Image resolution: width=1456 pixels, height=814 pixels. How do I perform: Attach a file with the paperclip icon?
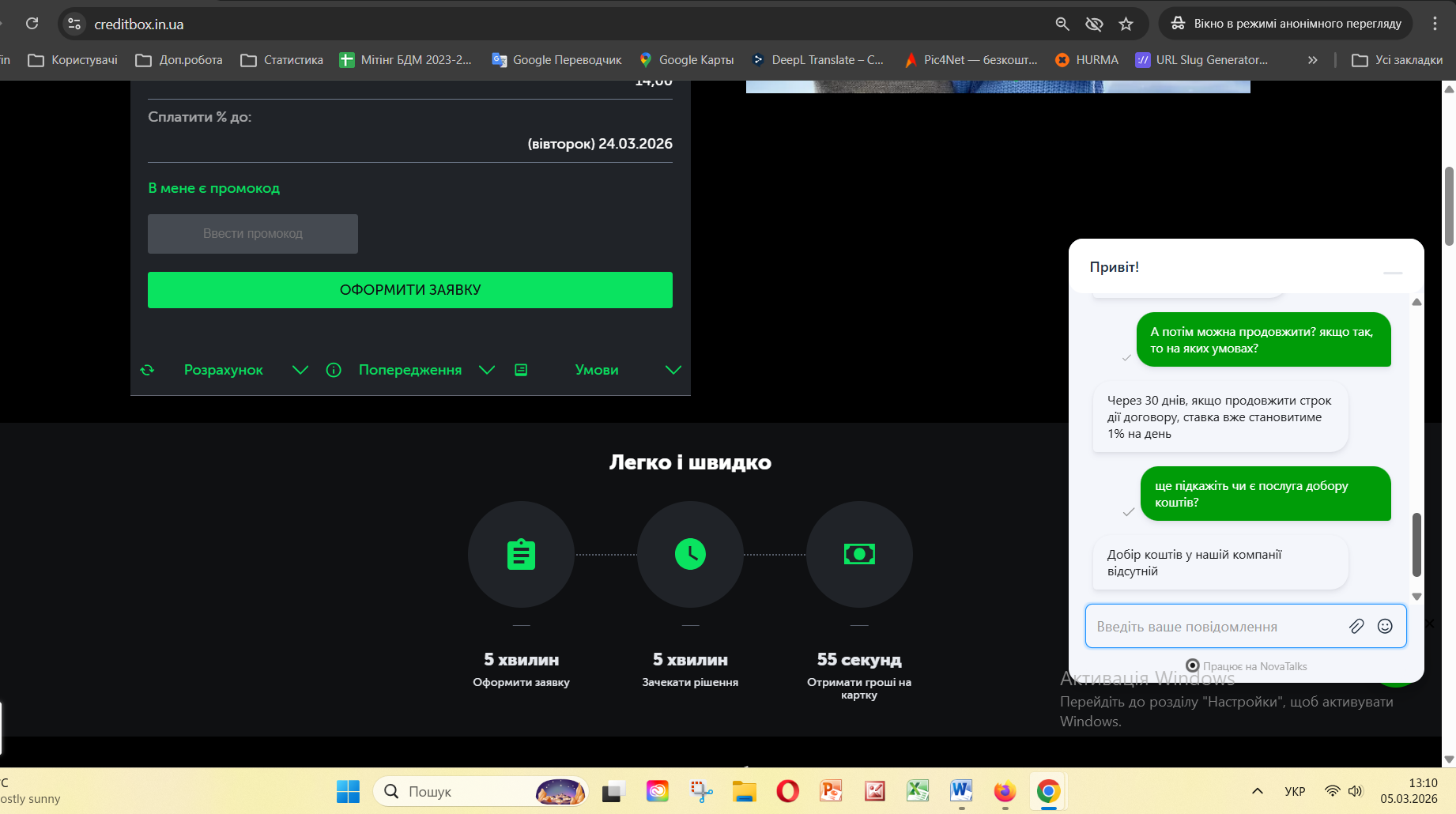tap(1356, 627)
